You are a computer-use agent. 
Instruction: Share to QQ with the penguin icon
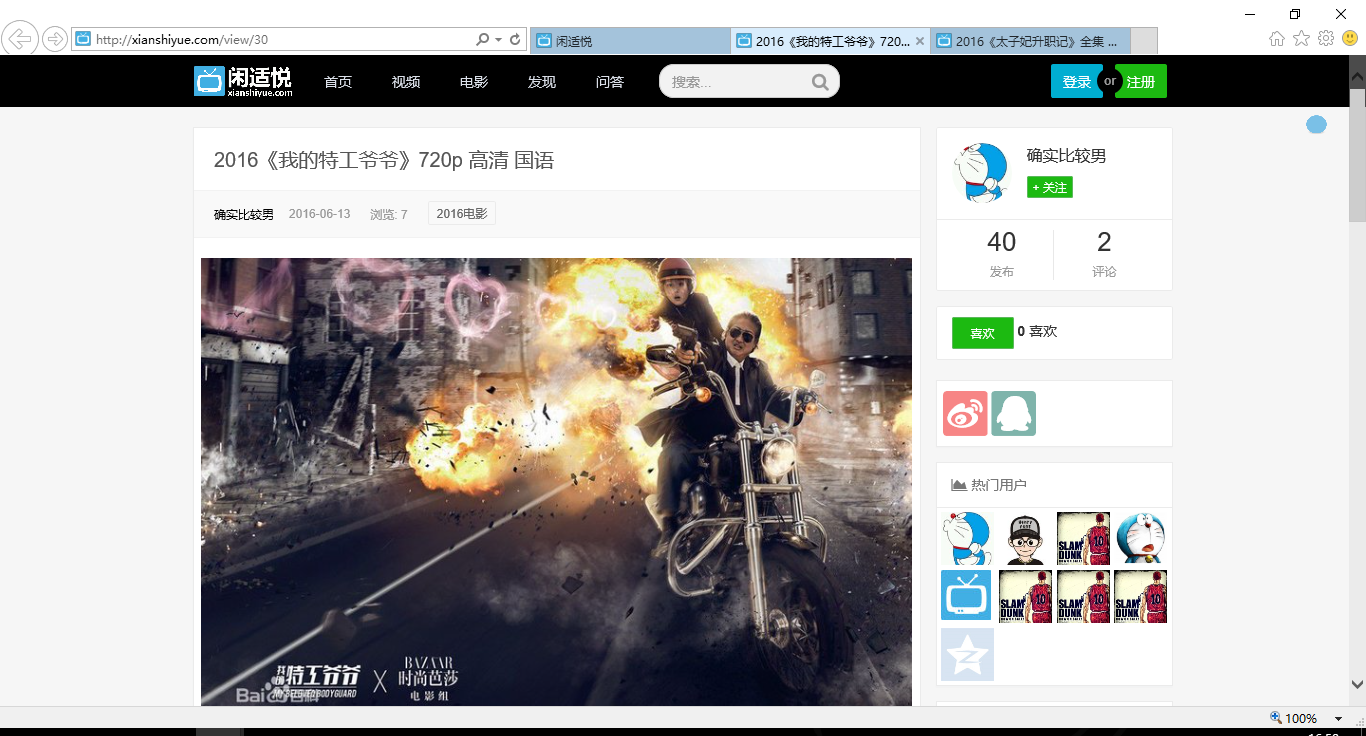[1013, 413]
